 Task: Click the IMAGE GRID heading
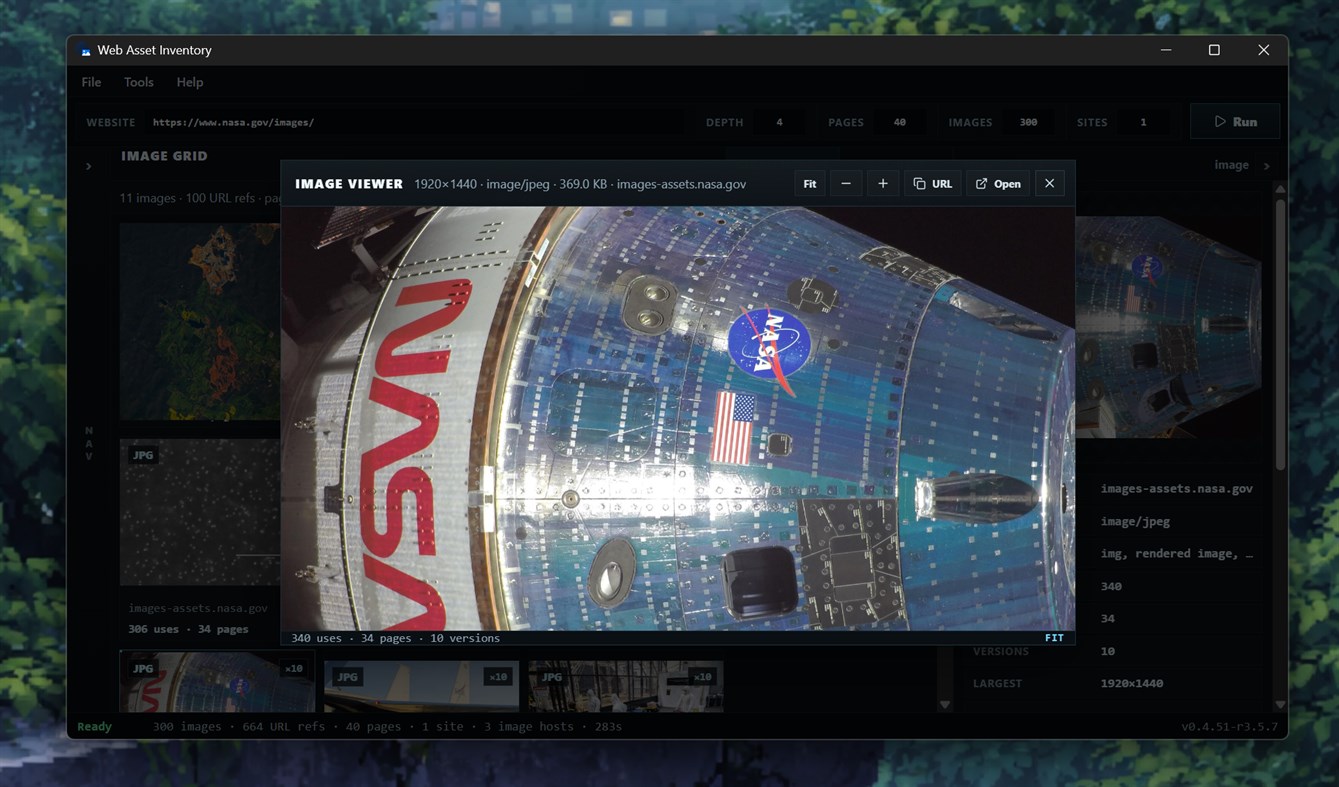click(x=164, y=156)
